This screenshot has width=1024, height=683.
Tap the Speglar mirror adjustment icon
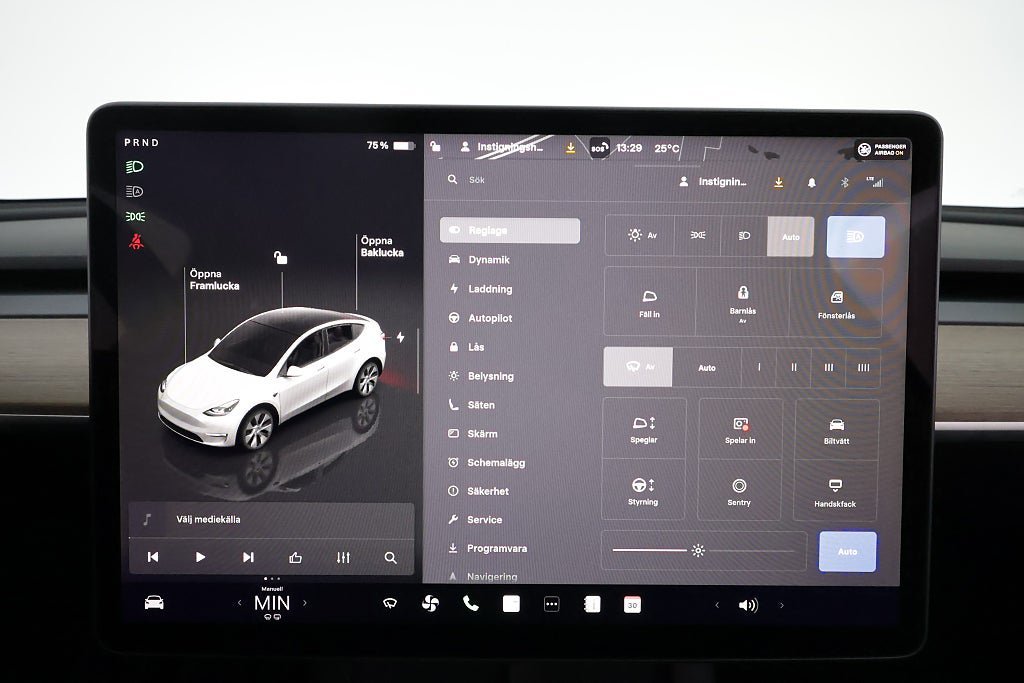coord(644,428)
